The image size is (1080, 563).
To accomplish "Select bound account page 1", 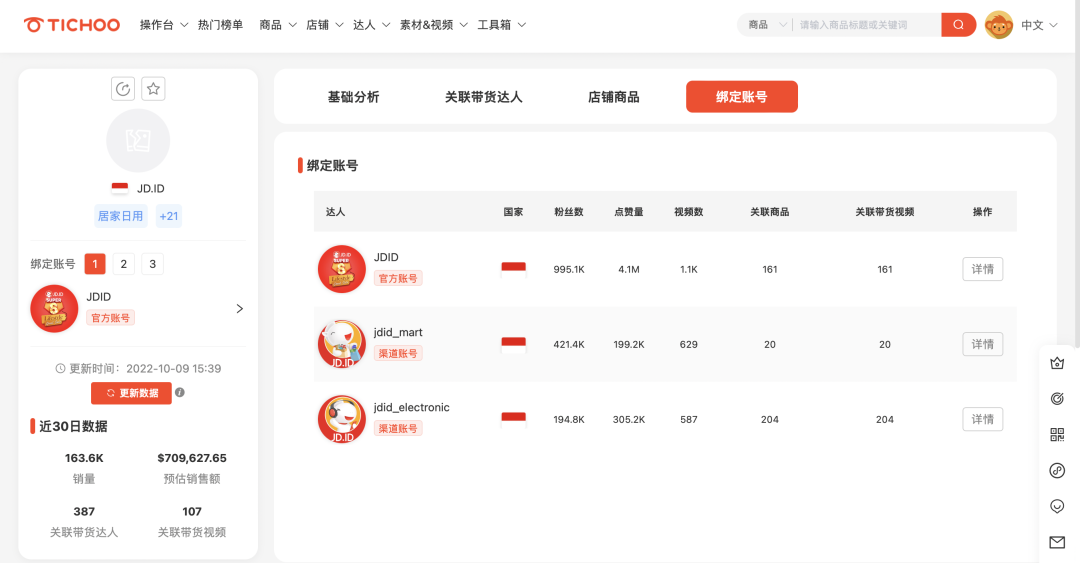I will pos(95,264).
